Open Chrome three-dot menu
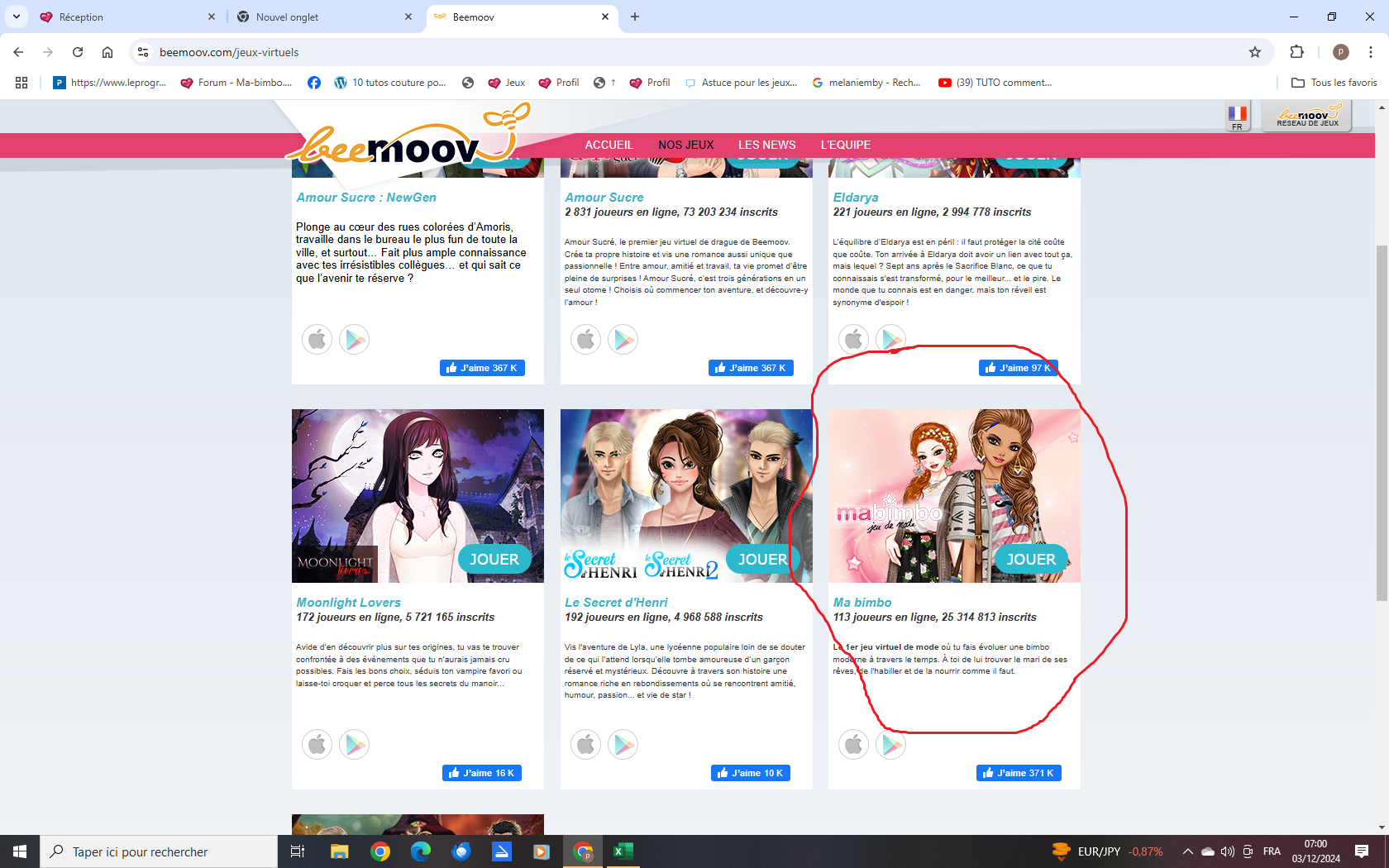 (1371, 52)
